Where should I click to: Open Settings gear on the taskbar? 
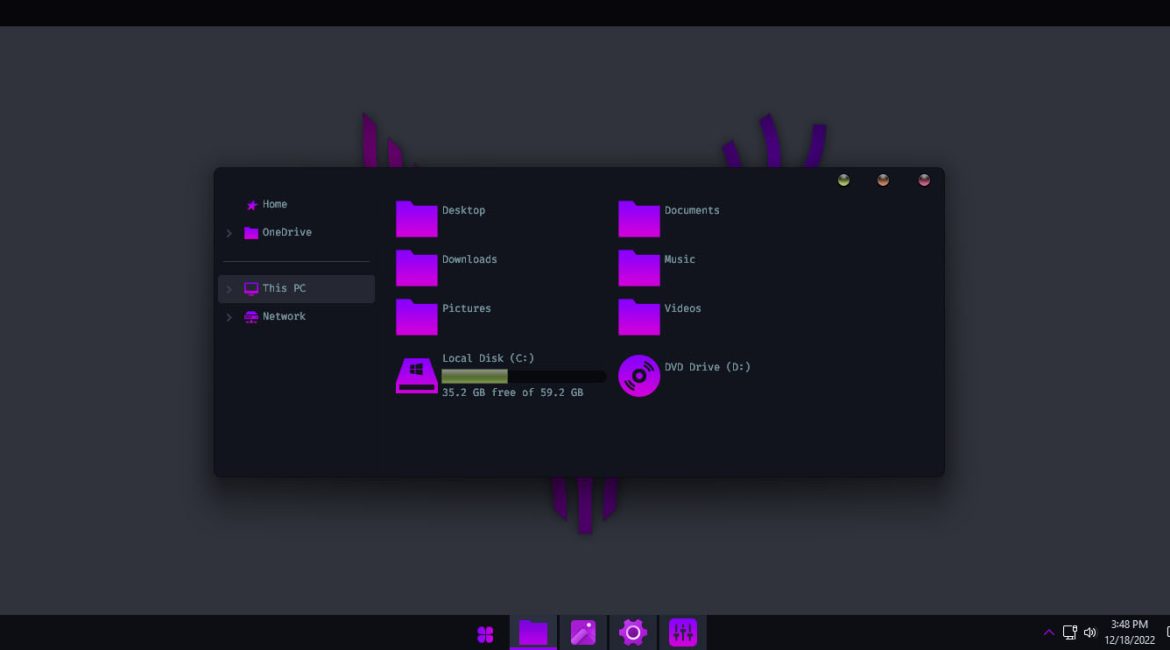(633, 633)
